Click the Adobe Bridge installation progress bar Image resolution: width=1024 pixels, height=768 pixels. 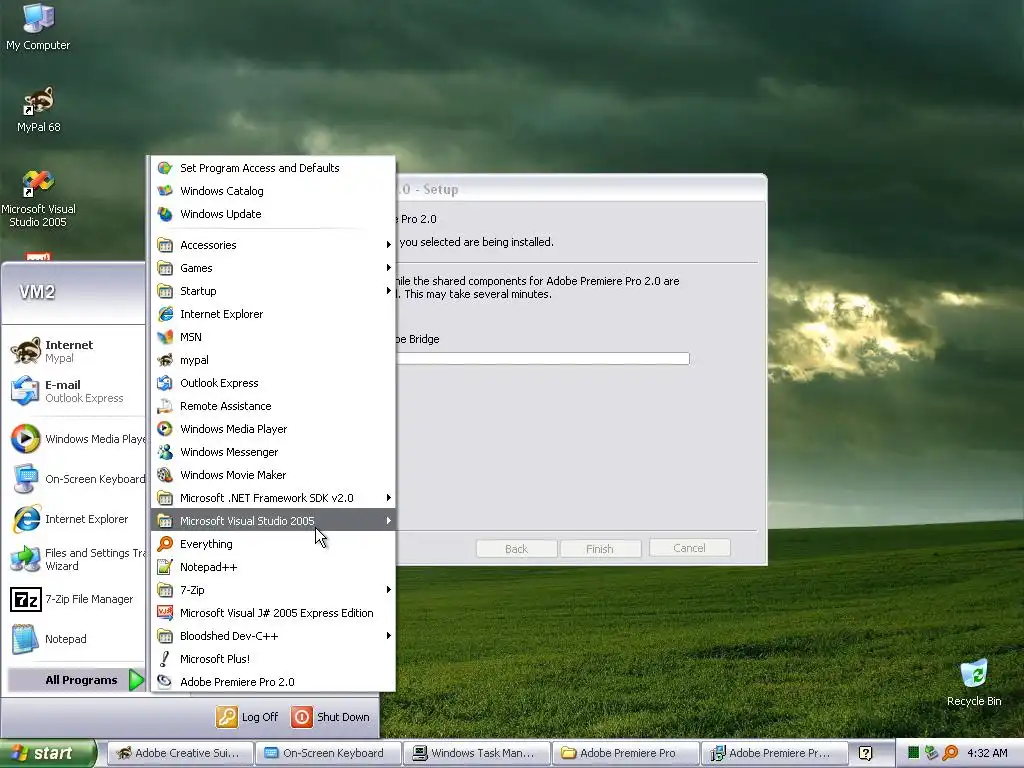(542, 359)
